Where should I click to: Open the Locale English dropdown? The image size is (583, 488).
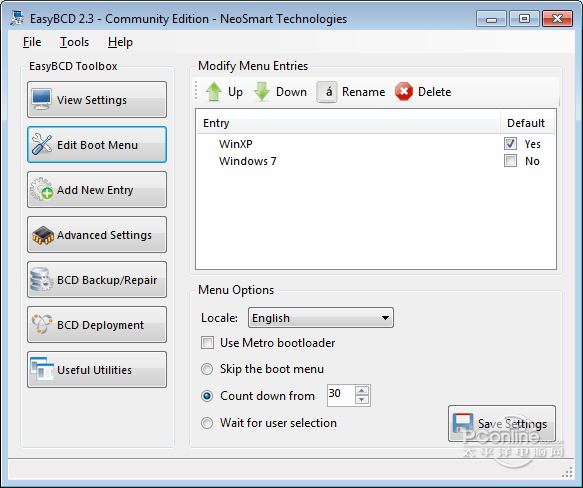click(321, 318)
